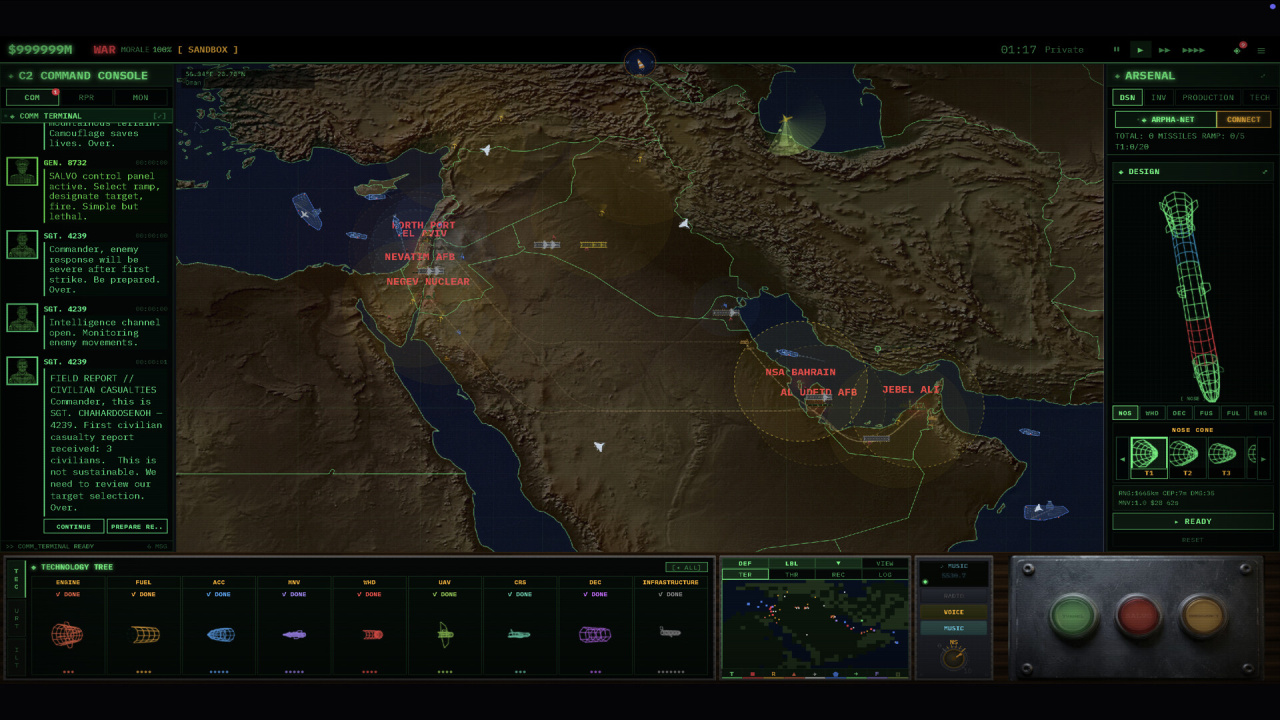Viewport: 1280px width, 720px height.
Task: Open the WHD warhead technology card
Action: pyautogui.click(x=370, y=626)
